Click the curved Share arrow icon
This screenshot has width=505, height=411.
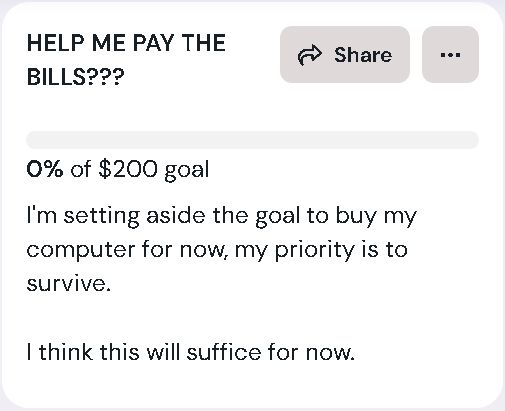pos(310,55)
